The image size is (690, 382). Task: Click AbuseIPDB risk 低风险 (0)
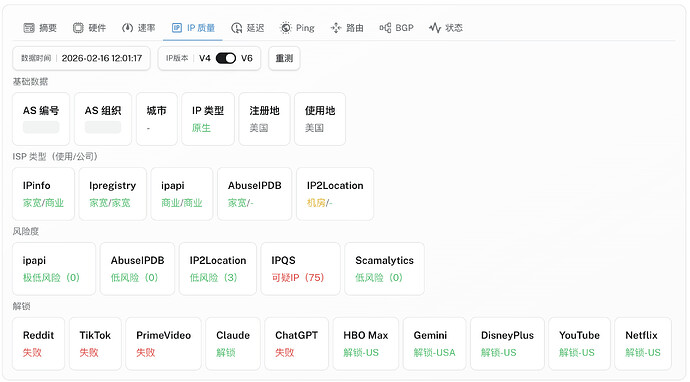click(x=134, y=278)
